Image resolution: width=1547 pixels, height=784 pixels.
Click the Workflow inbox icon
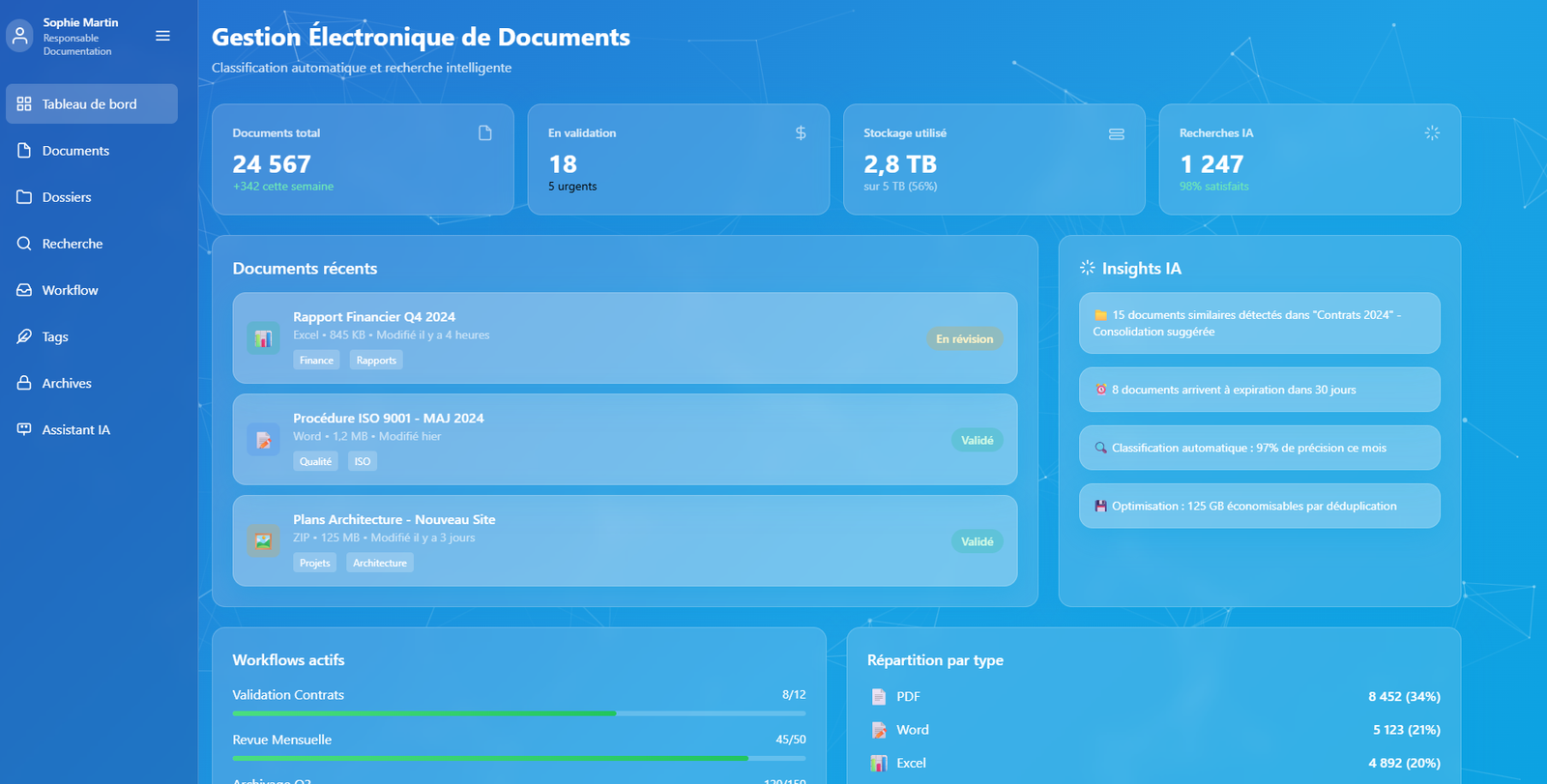24,290
